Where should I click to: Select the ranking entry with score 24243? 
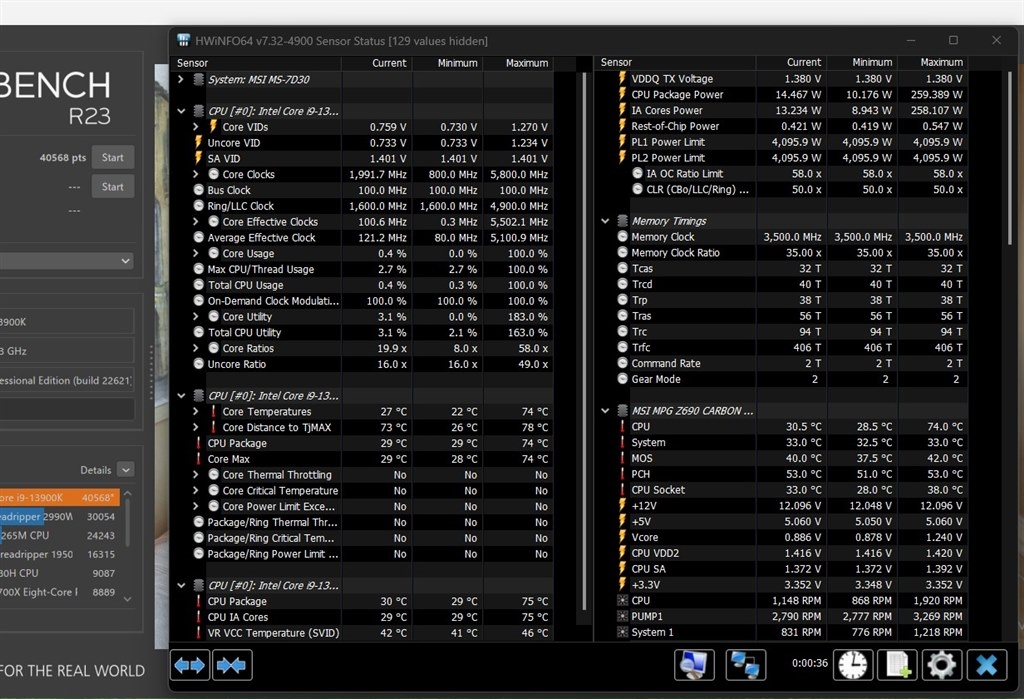(x=59, y=536)
